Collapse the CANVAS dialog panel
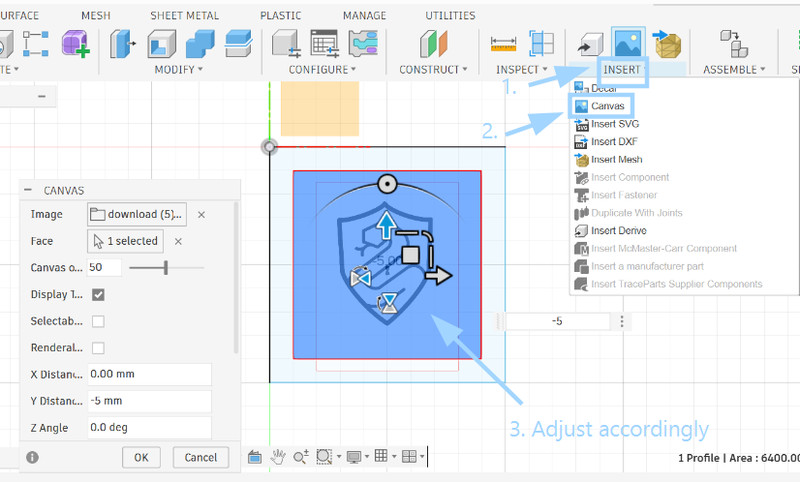Image resolution: width=800 pixels, height=482 pixels. [28, 190]
